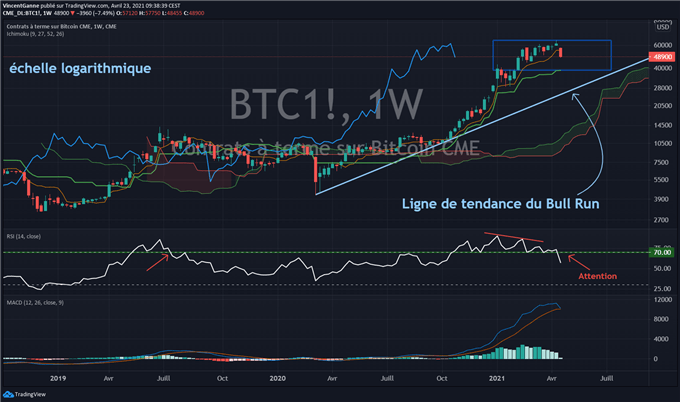Click the échelle logarithmique text note
The width and height of the screenshot is (680, 402).
pos(80,68)
